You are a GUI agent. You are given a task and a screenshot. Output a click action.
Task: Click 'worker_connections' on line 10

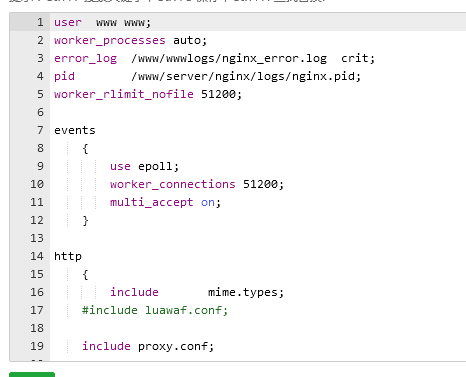point(173,184)
